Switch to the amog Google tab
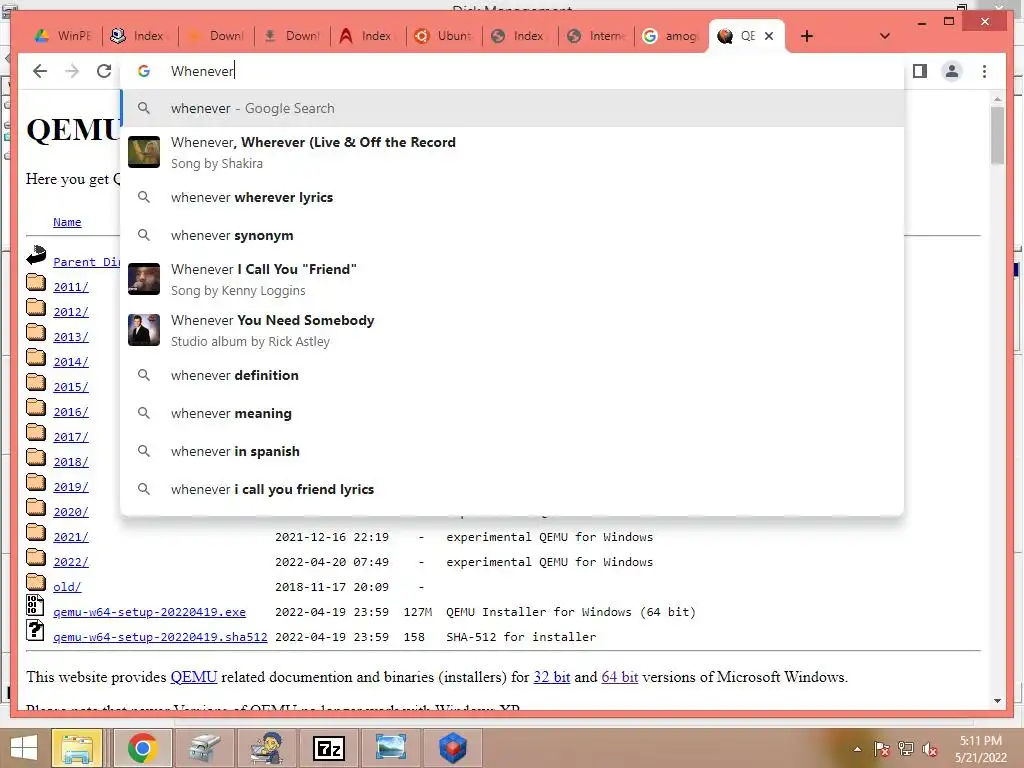The image size is (1024, 768). [x=671, y=36]
